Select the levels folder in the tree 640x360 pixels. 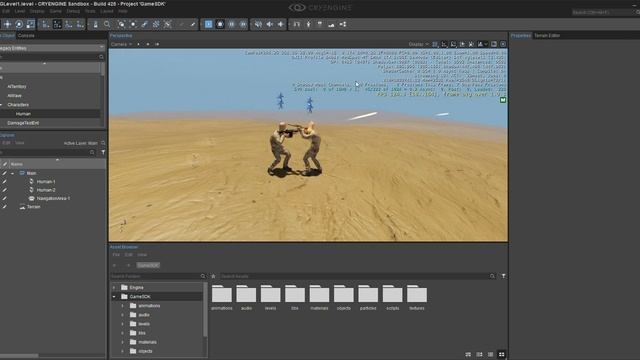coord(144,324)
